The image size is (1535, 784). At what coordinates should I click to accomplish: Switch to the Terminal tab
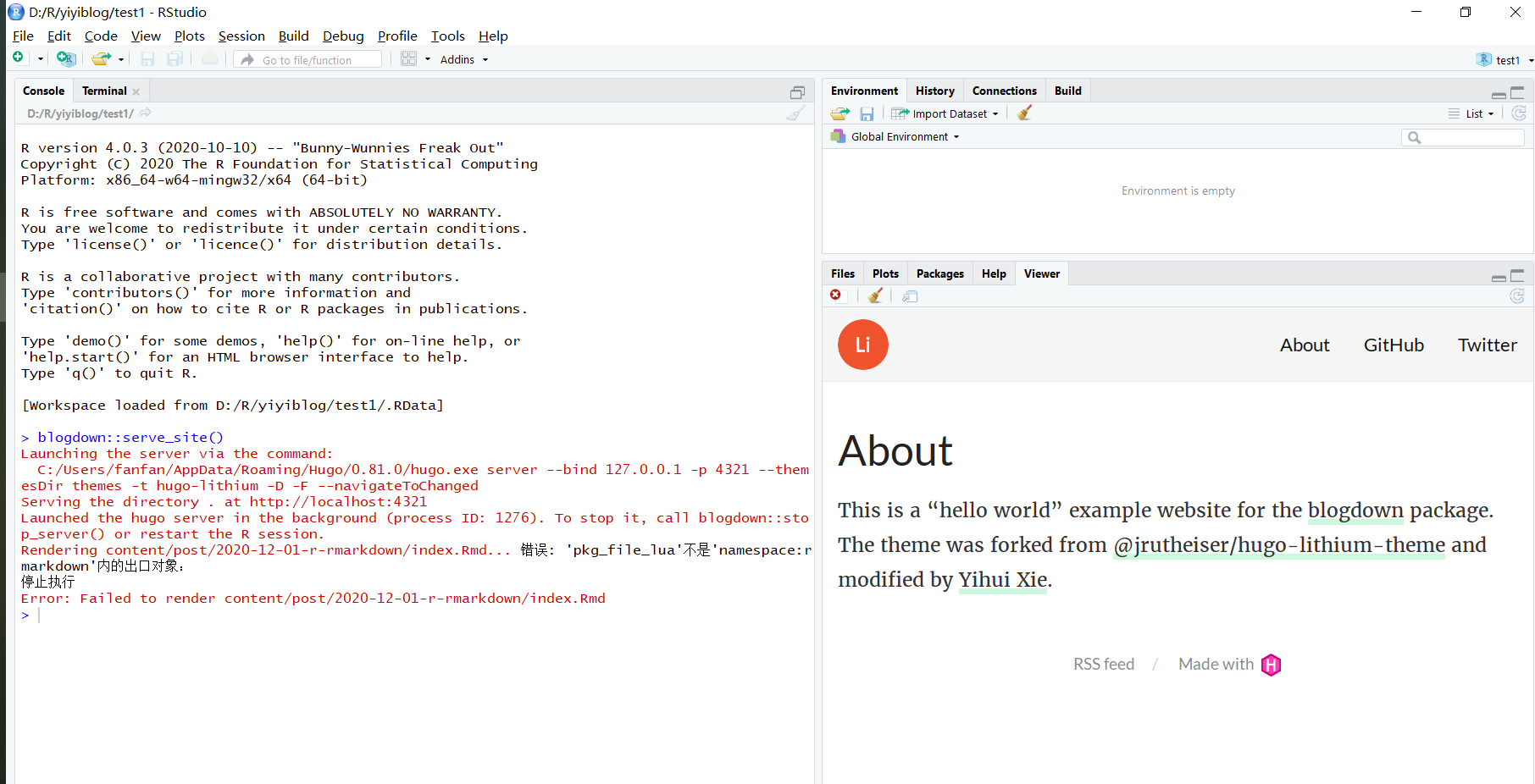coord(104,91)
